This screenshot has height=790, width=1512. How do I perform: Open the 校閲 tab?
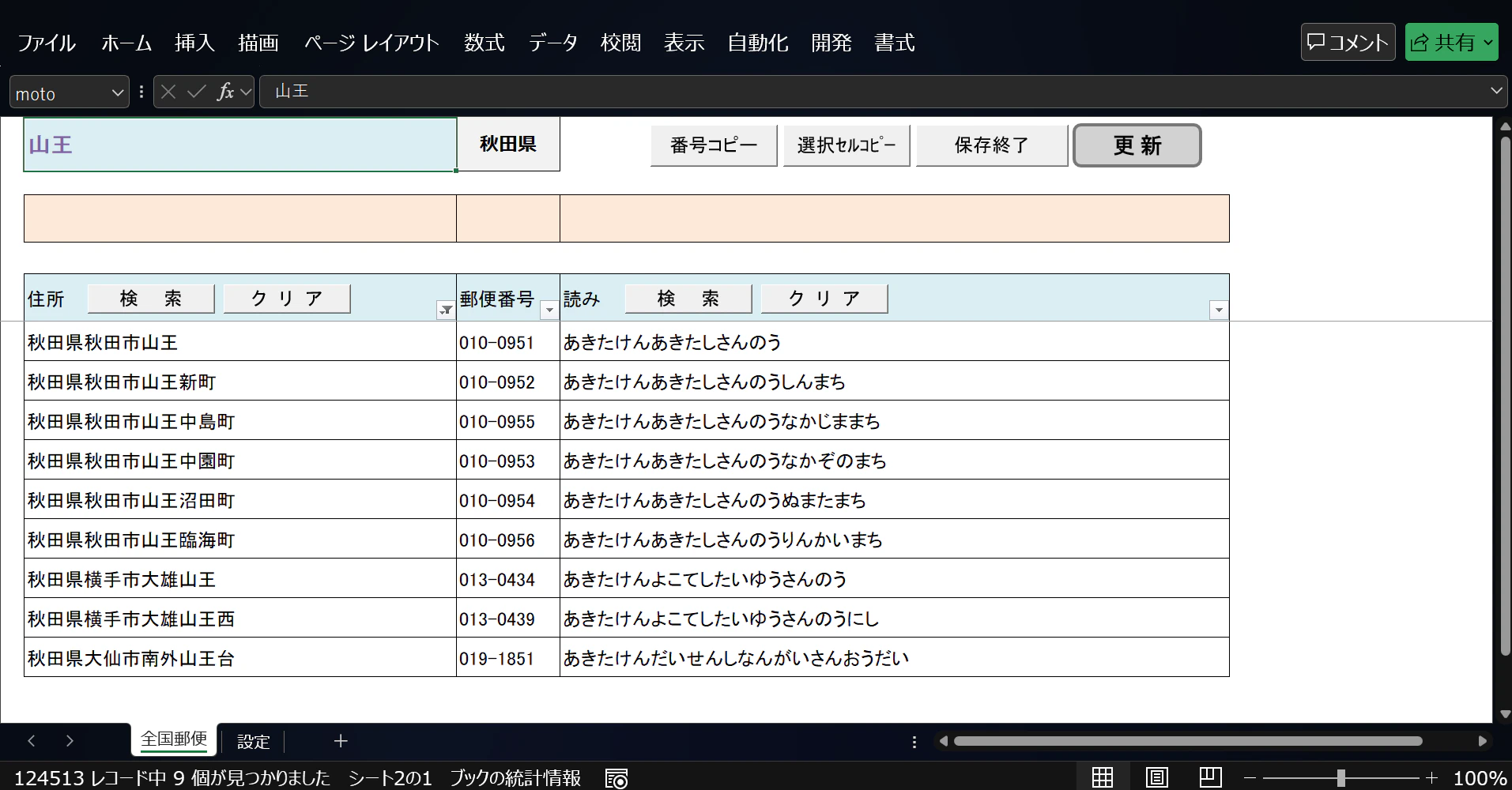pos(620,43)
